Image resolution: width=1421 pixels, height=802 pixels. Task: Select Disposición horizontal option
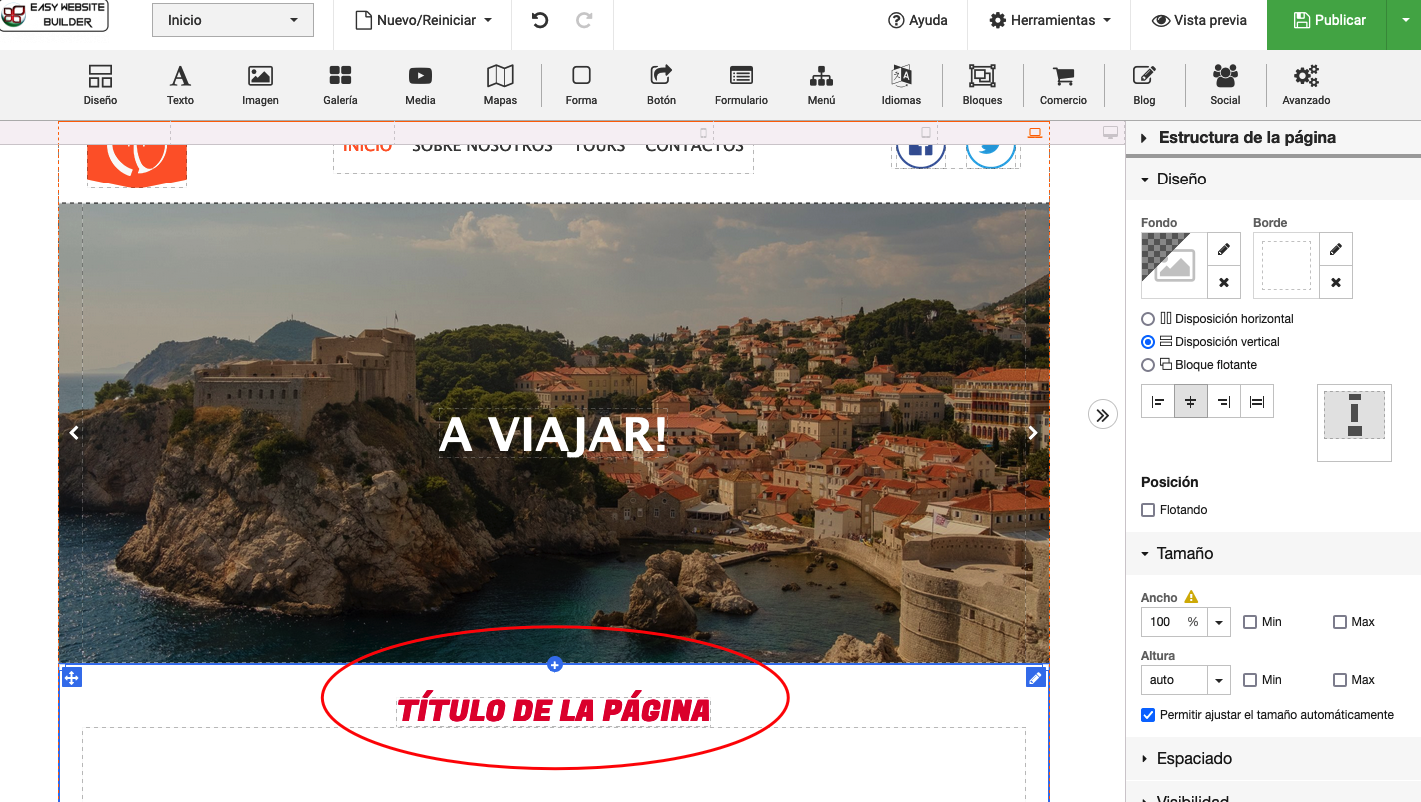[1148, 319]
